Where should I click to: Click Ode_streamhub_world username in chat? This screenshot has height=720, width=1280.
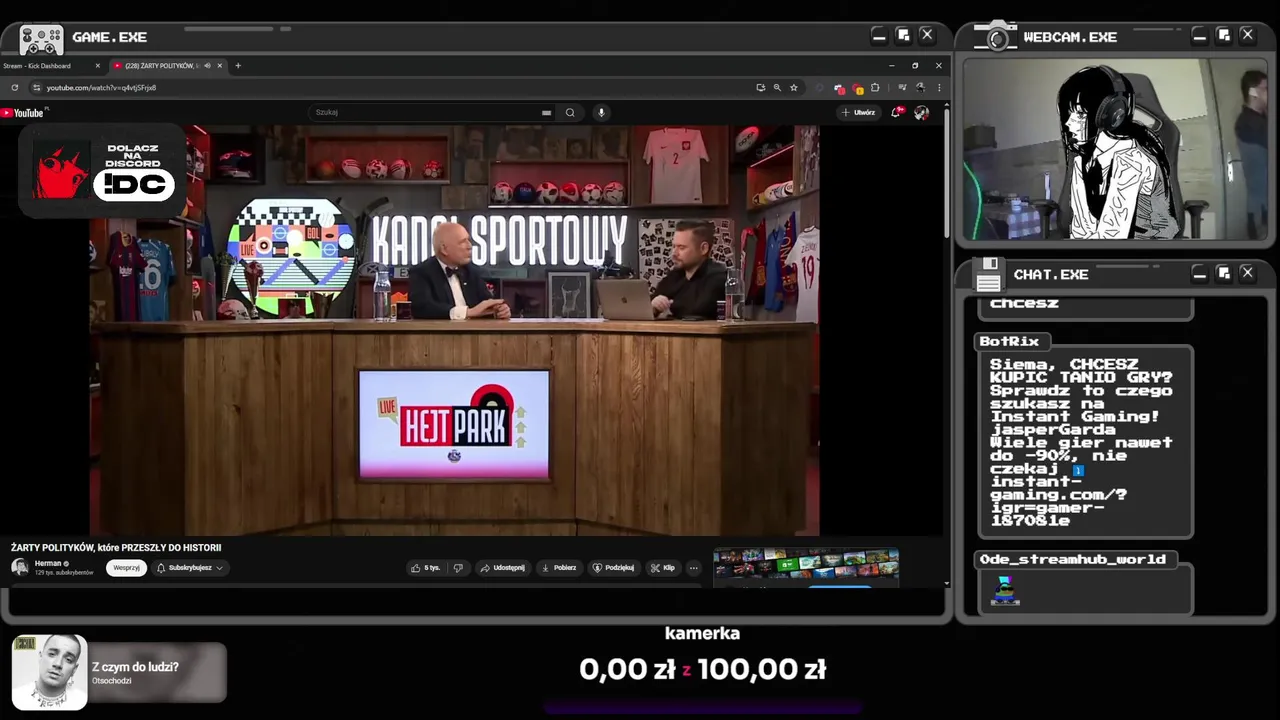click(x=1072, y=559)
